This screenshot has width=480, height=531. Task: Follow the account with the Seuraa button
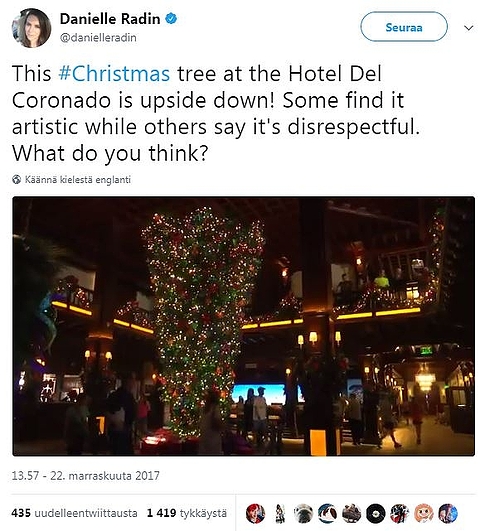pos(404,27)
